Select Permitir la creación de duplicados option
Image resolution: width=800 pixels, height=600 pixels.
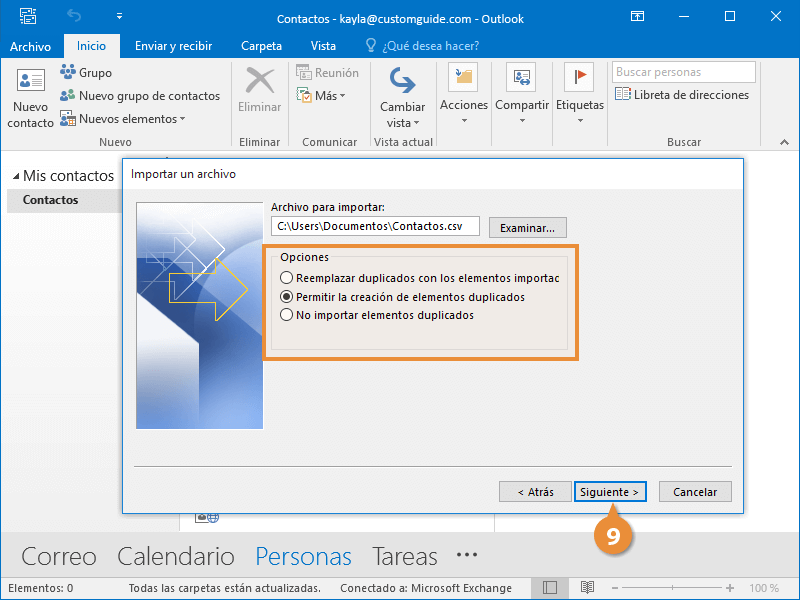coord(287,297)
